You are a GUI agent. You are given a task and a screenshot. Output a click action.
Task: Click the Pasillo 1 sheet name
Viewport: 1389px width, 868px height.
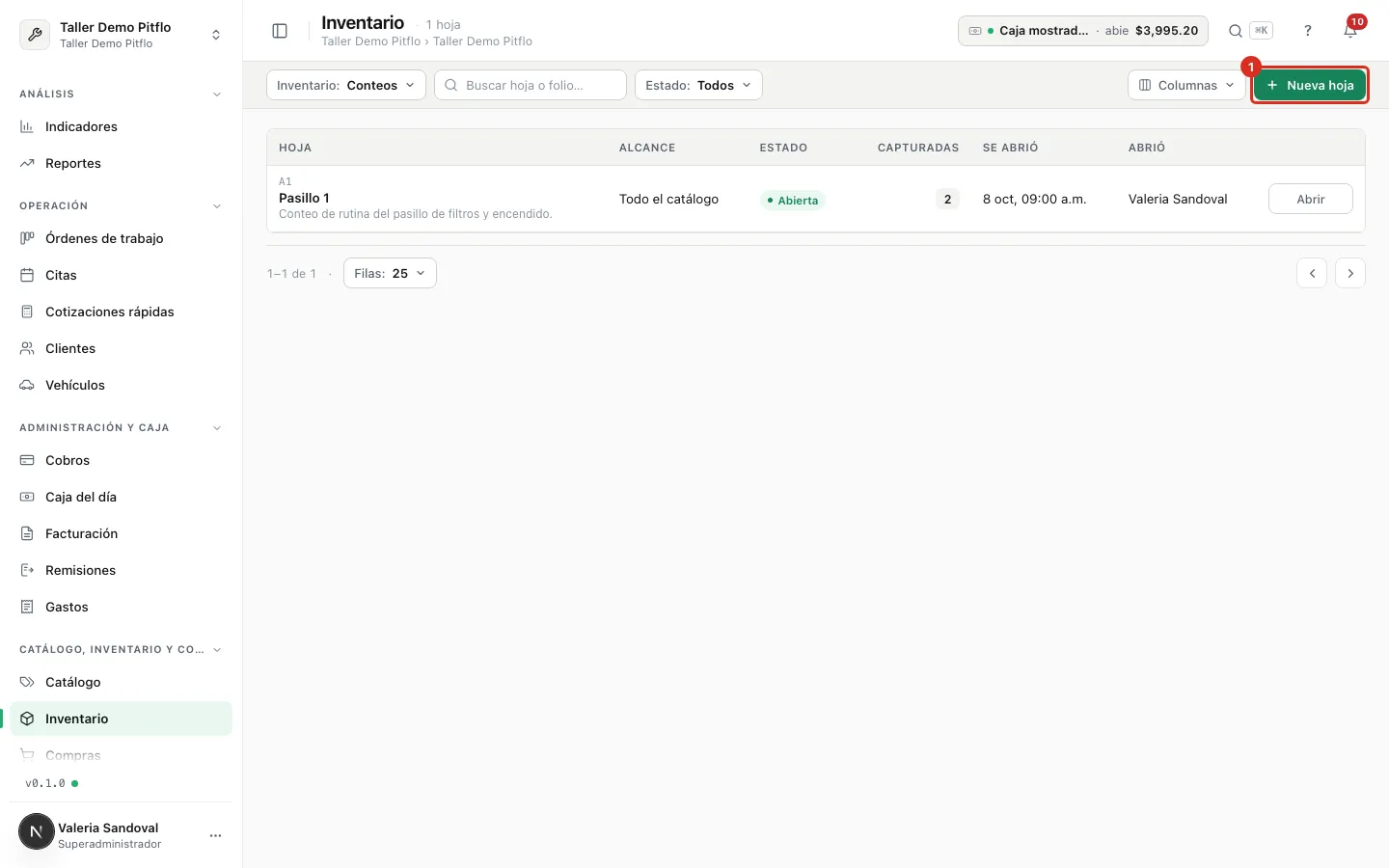pyautogui.click(x=304, y=198)
